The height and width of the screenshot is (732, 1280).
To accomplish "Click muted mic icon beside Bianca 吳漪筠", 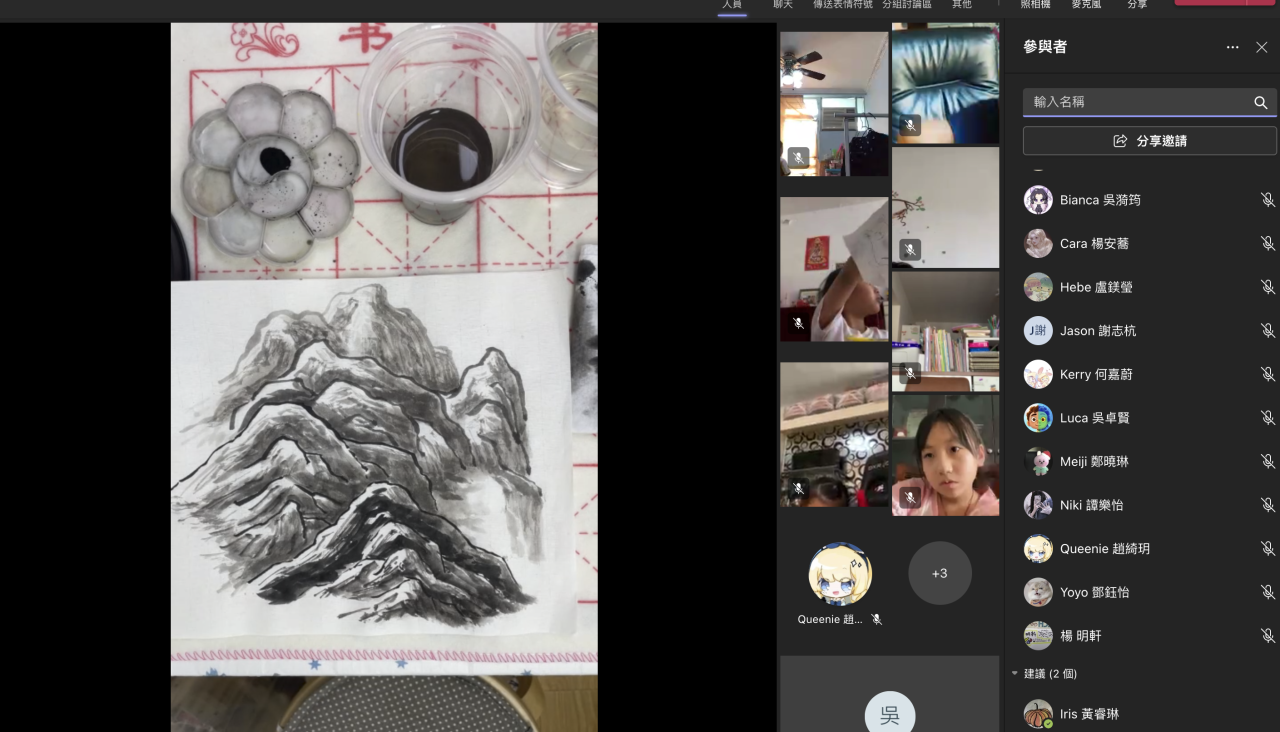I will tap(1267, 200).
